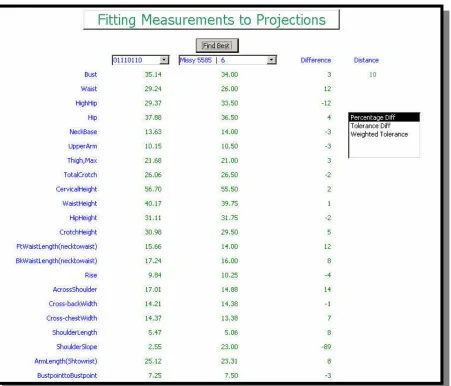Image resolution: width=451 pixels, height=386 pixels.
Task: Click the TotalCrotch row label
Action: (x=80, y=175)
